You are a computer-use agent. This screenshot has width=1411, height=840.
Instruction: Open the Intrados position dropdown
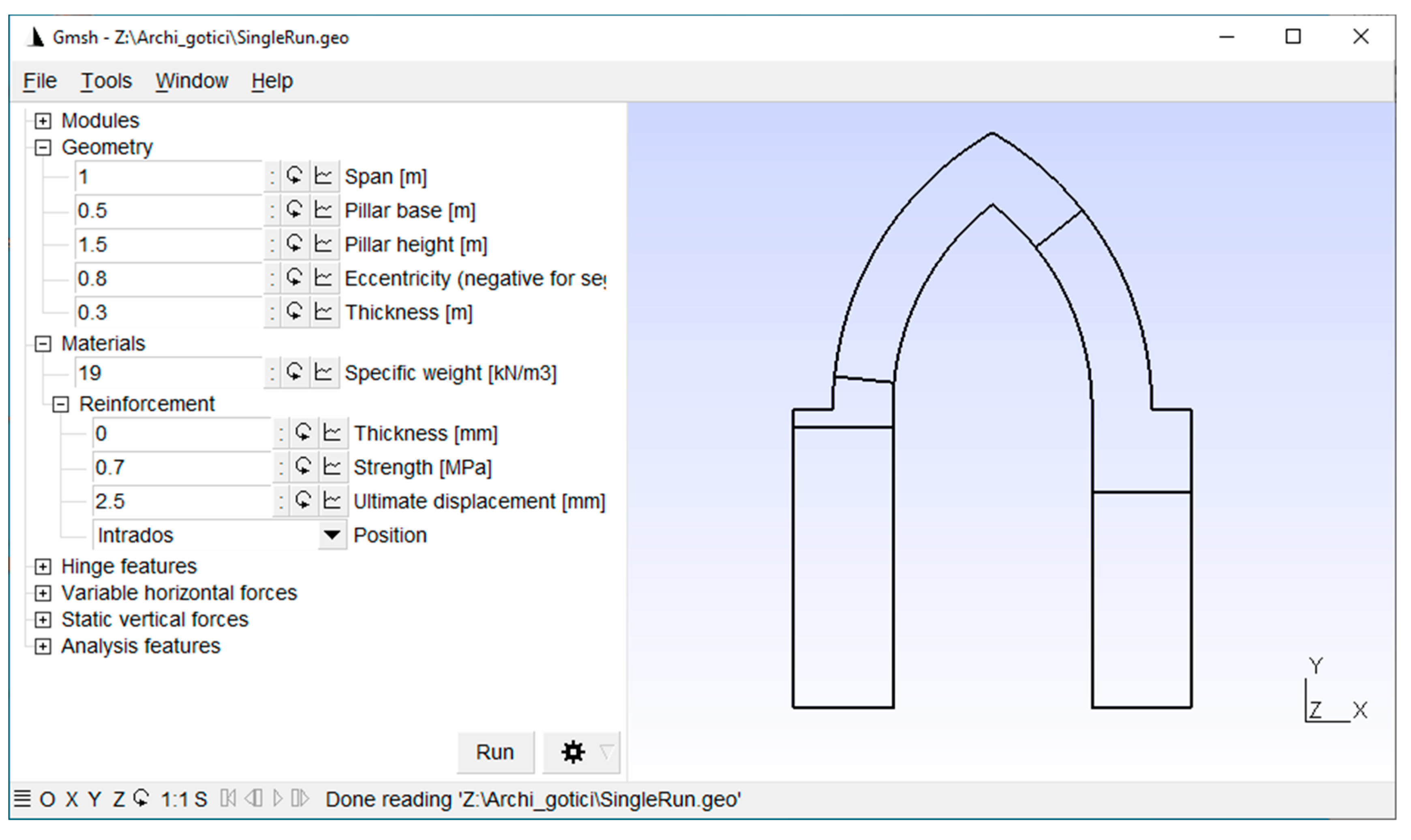tap(332, 535)
